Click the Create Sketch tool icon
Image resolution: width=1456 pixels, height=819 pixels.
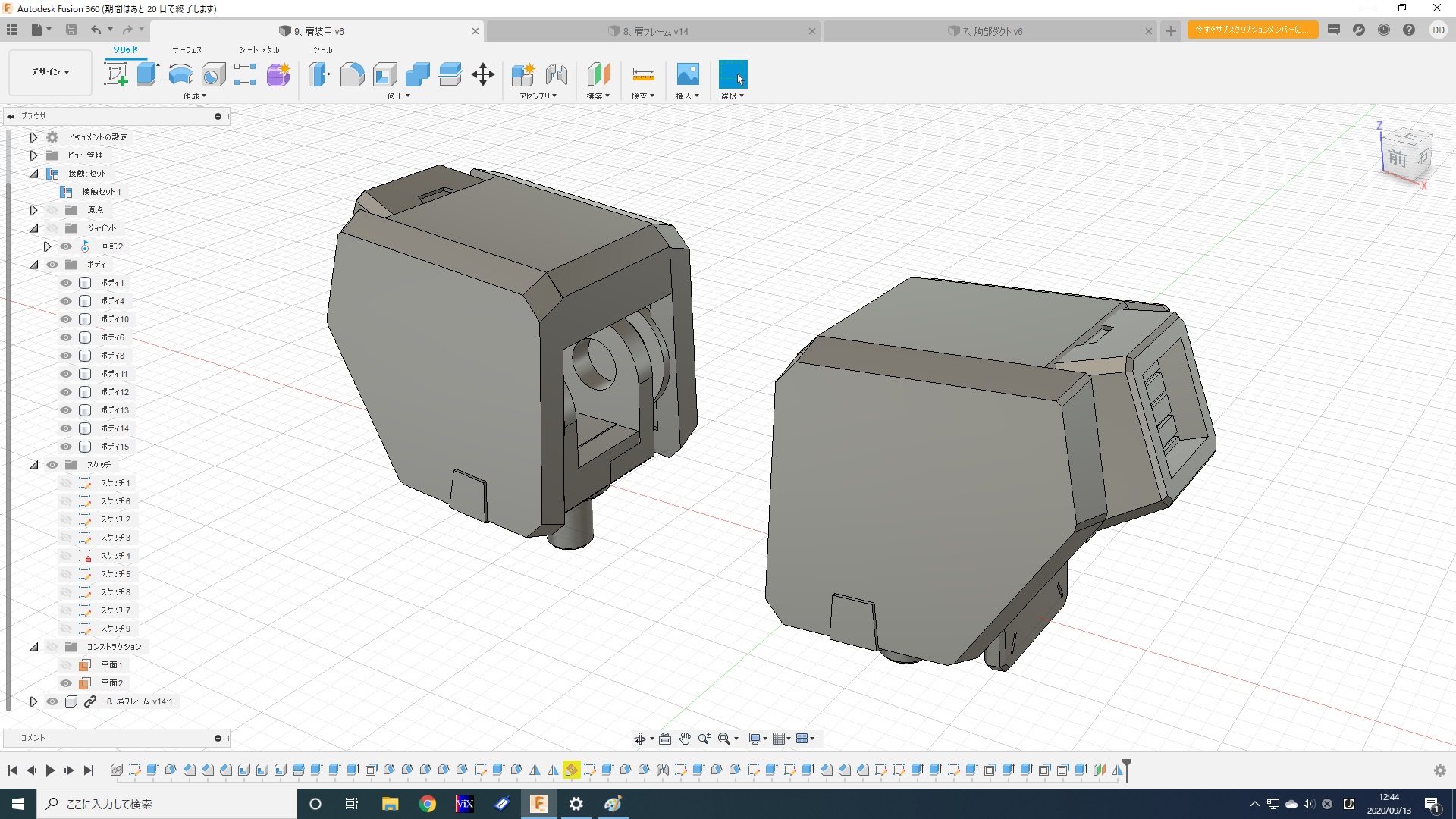point(115,74)
